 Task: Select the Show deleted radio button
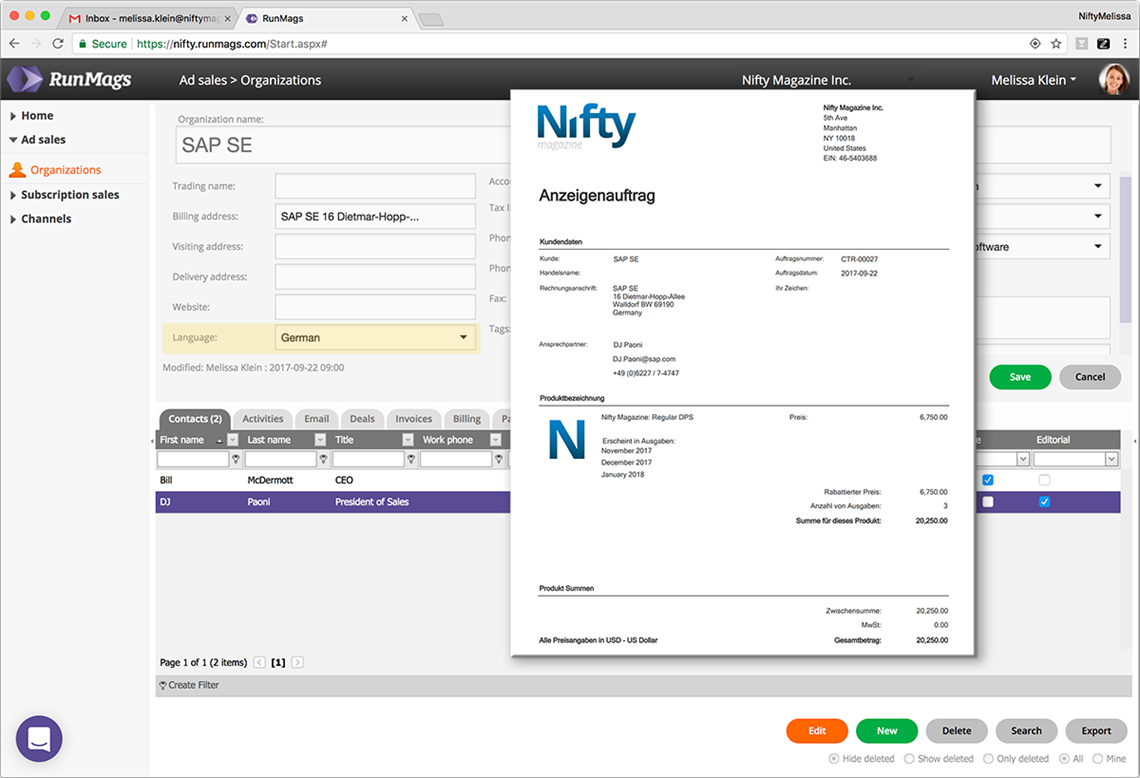909,758
